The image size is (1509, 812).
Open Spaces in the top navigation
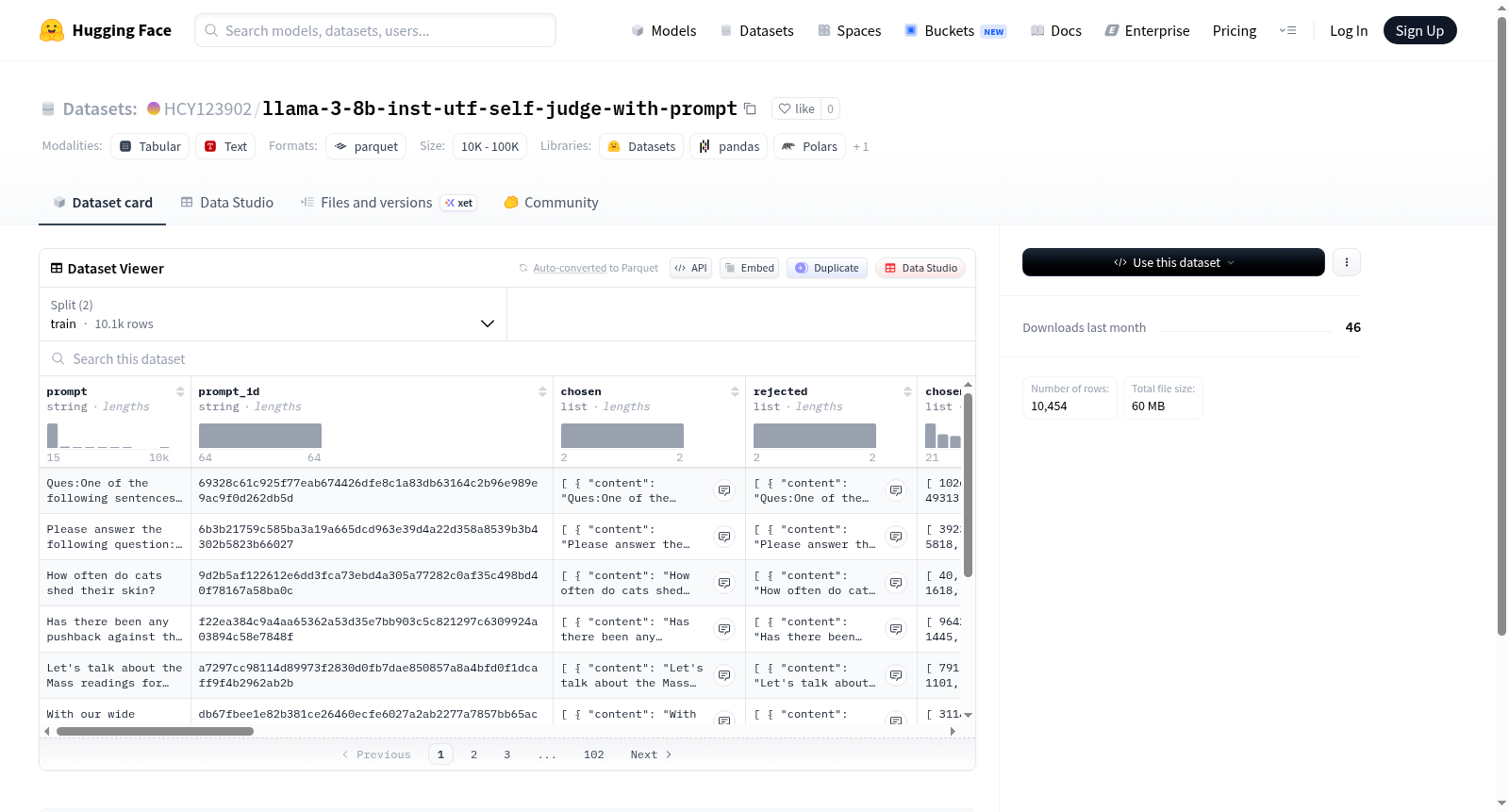pyautogui.click(x=849, y=30)
